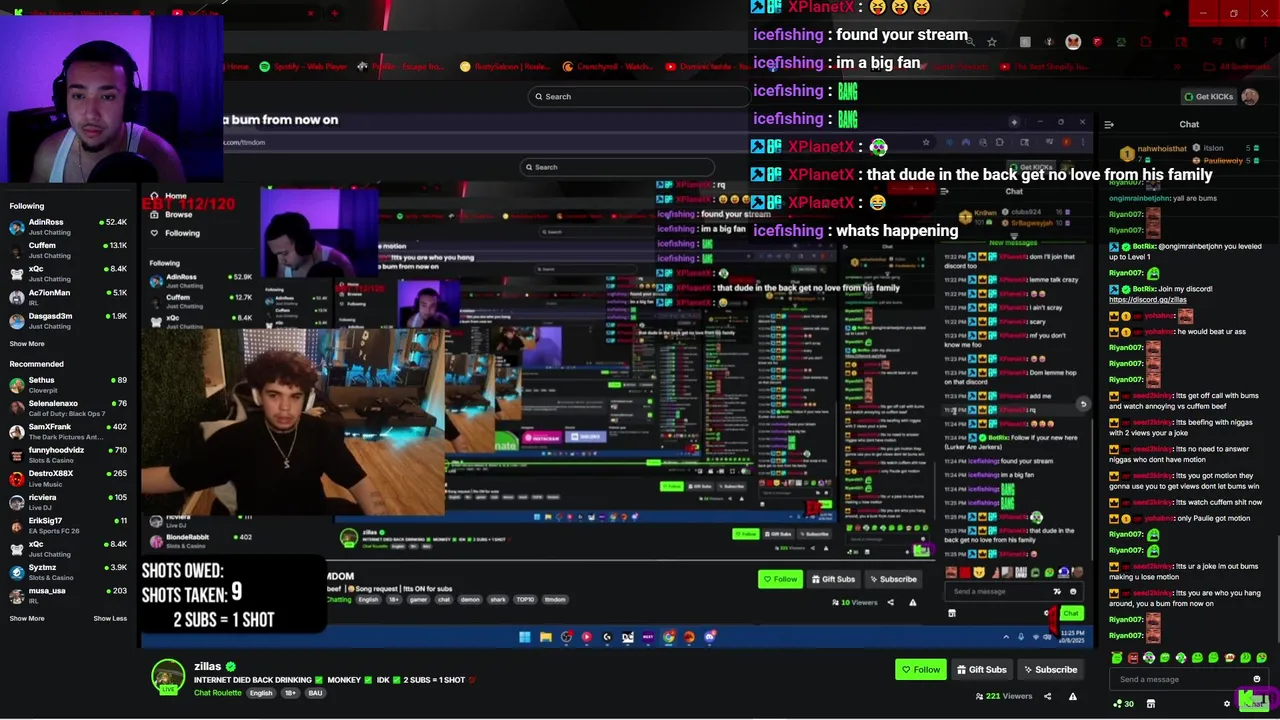Click Chrome icon in the streamed taskbar
1280x720 pixels.
tap(668, 637)
